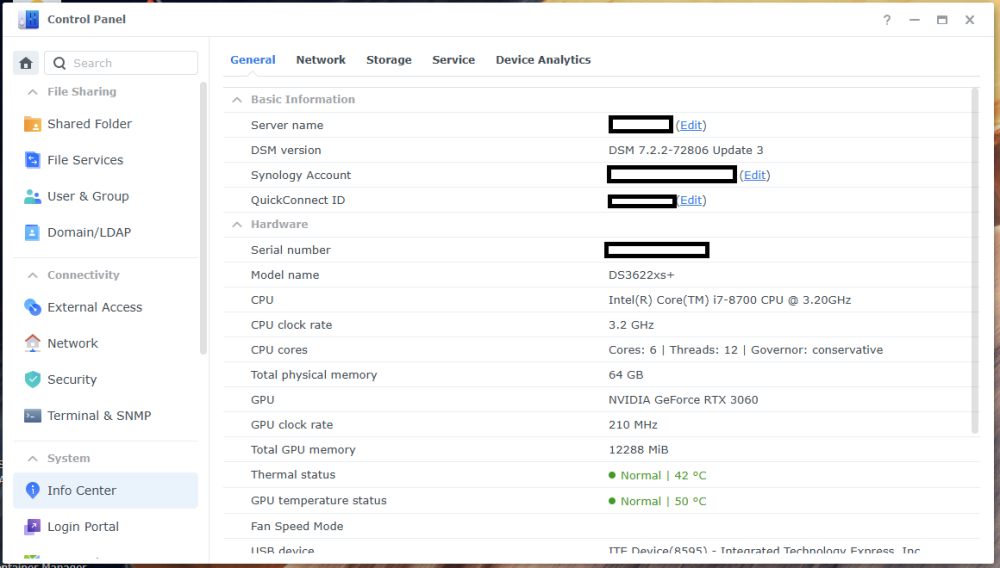This screenshot has height=568, width=1000.
Task: Open Login Portal icon
Action: (32, 527)
